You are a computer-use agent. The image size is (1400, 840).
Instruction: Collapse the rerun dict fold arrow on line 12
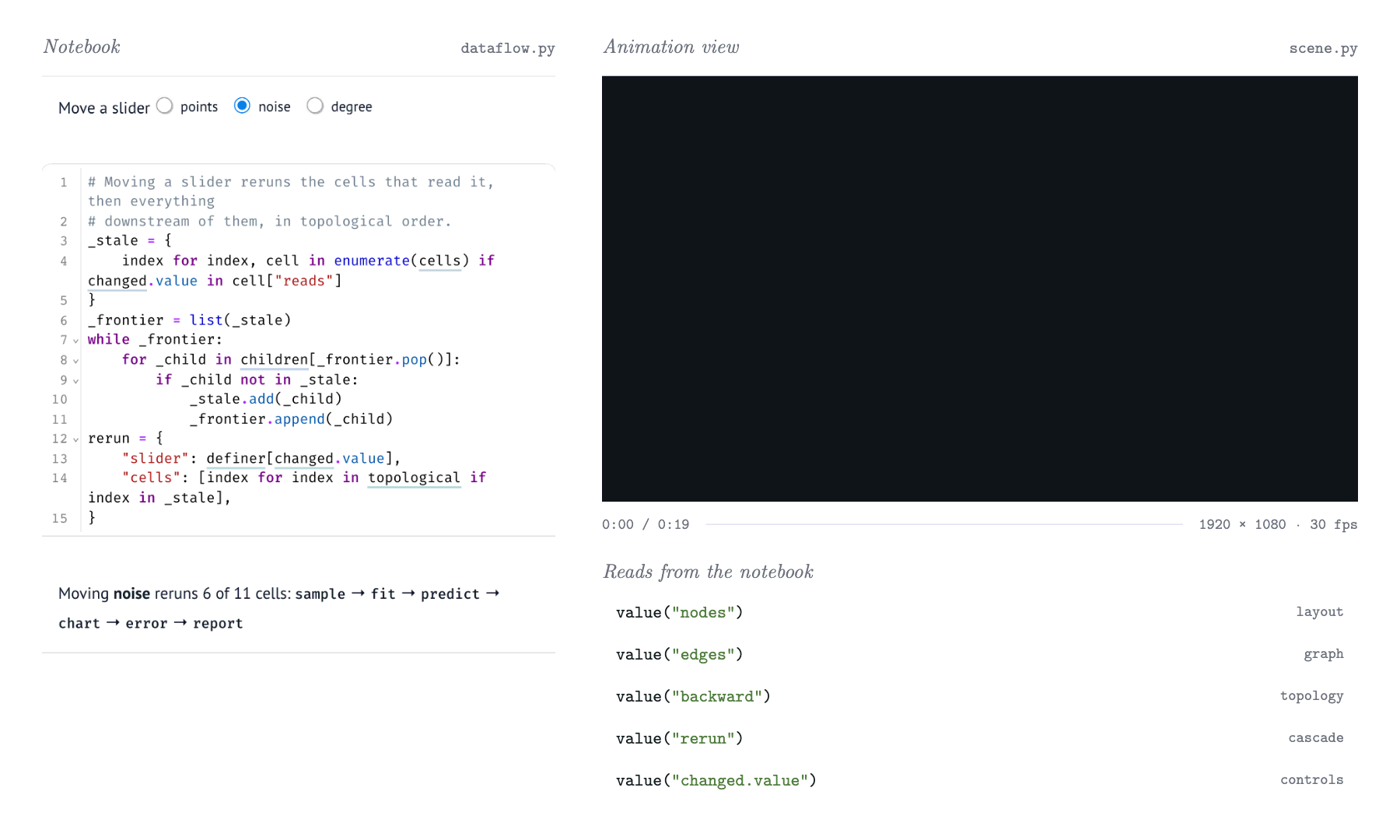click(x=75, y=439)
